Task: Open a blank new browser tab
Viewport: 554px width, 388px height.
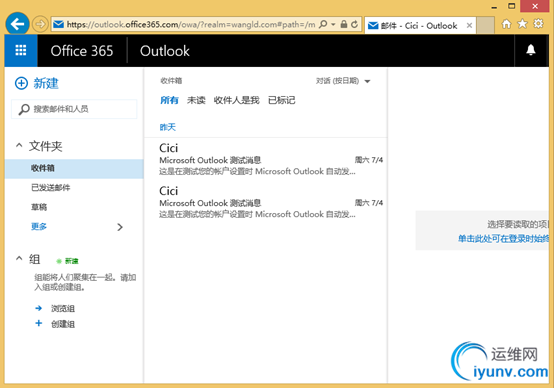Action: (x=485, y=25)
